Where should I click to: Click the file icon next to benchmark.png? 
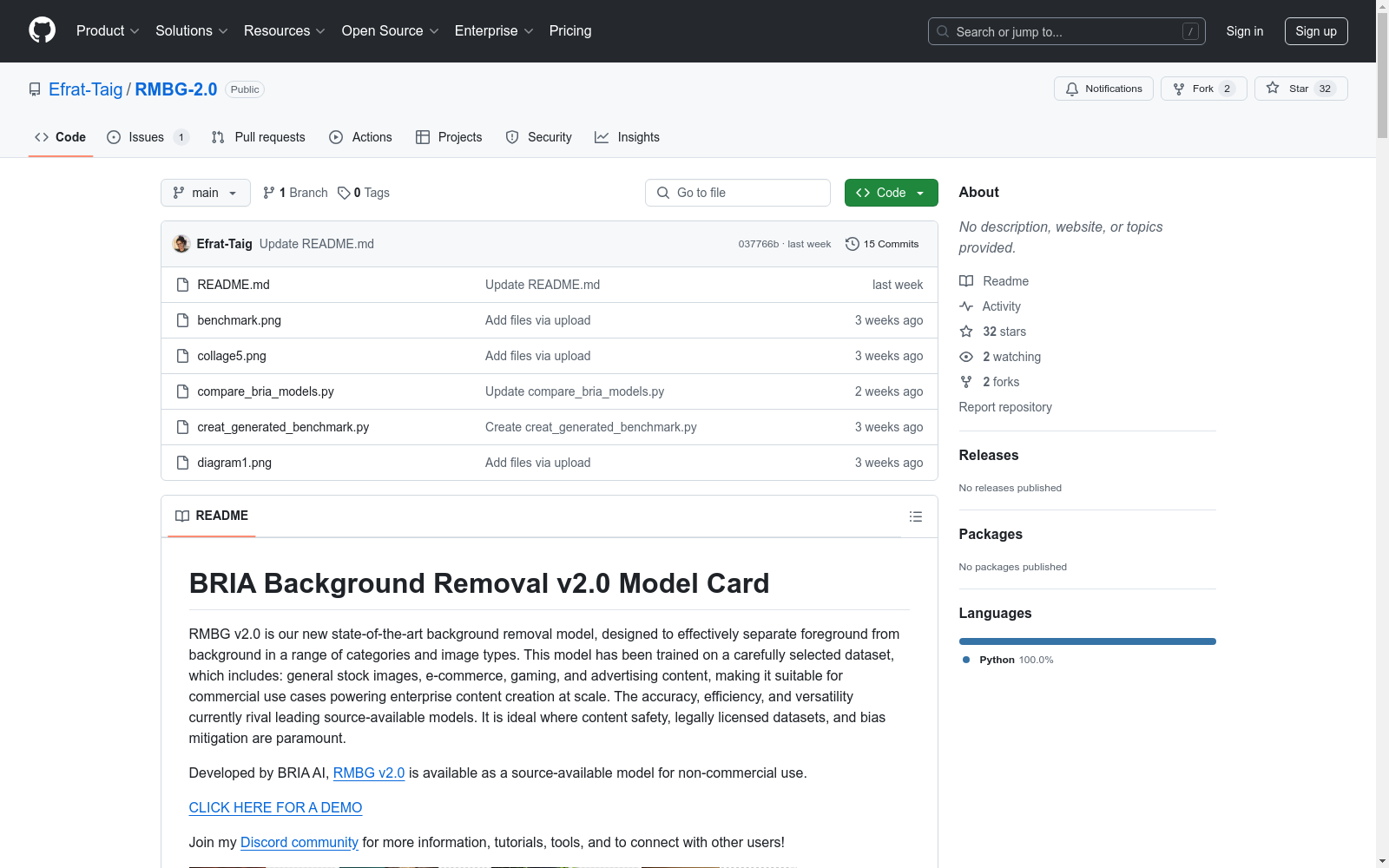tap(182, 320)
